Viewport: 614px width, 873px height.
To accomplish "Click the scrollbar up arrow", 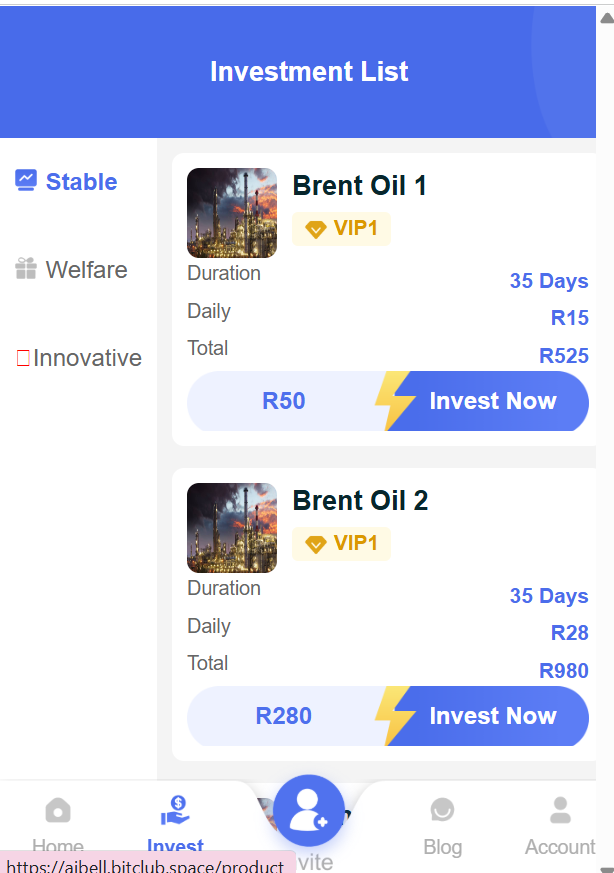I will coord(605,17).
